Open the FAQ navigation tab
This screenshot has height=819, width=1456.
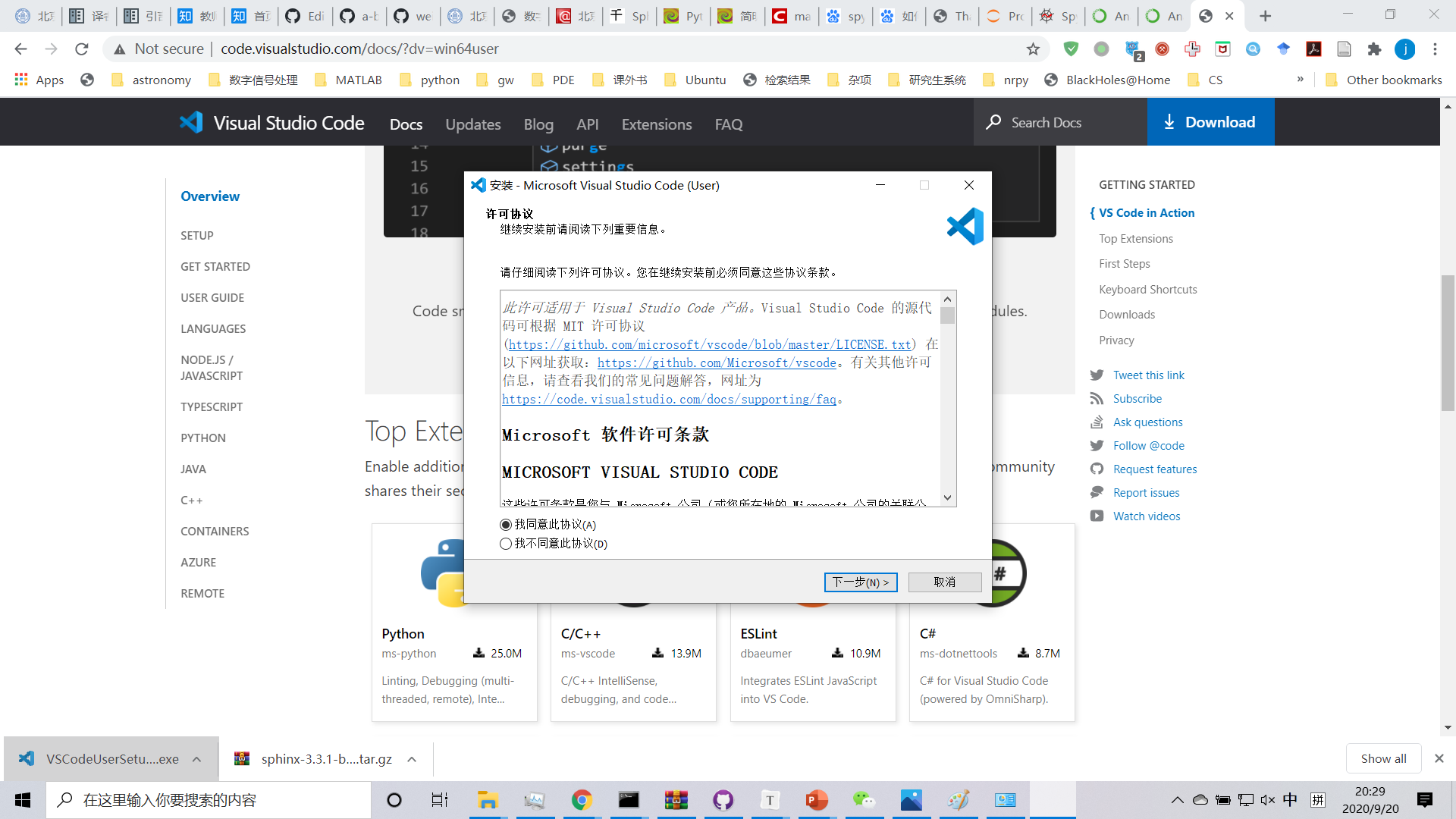(729, 124)
